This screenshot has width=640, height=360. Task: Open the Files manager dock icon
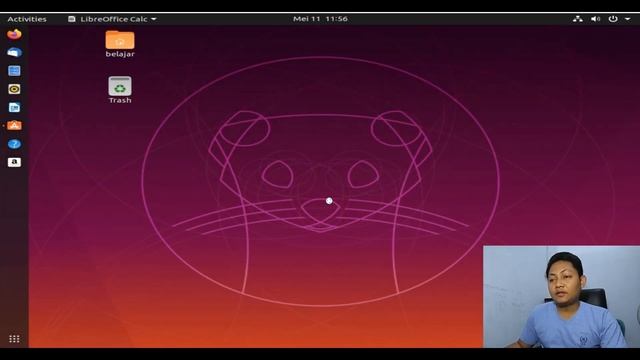coord(14,71)
